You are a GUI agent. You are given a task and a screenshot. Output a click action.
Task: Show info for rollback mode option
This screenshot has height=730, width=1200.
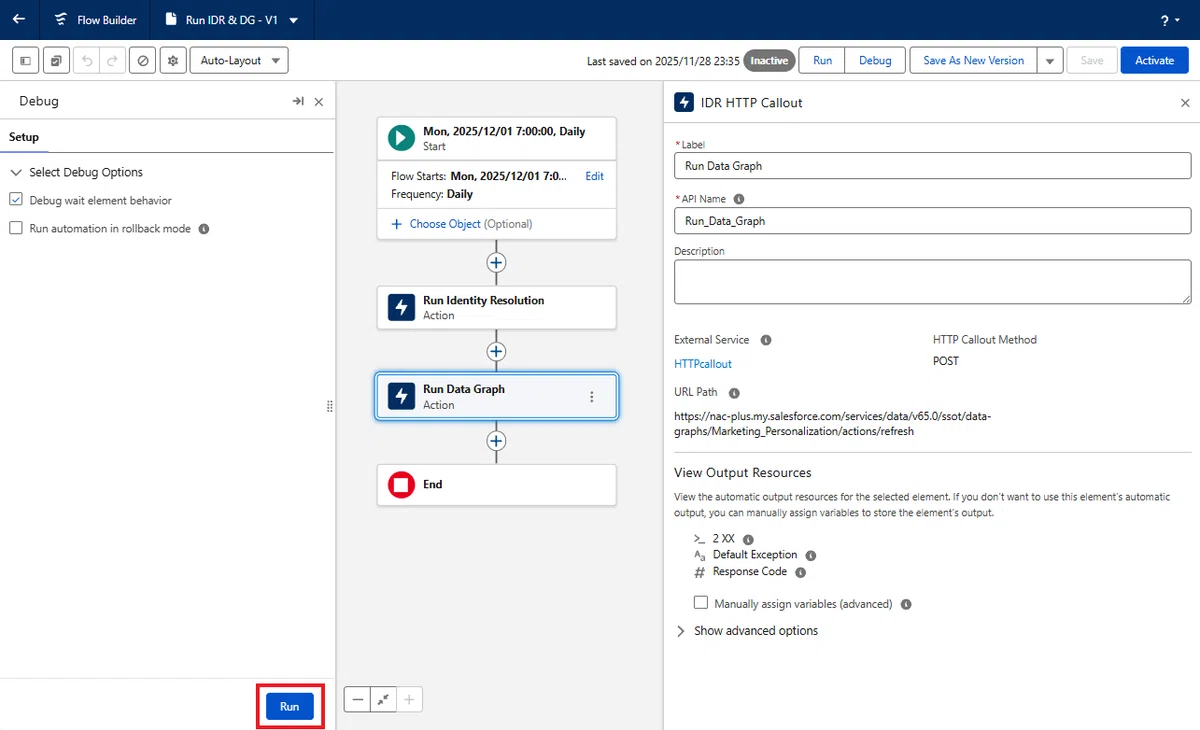coord(204,229)
